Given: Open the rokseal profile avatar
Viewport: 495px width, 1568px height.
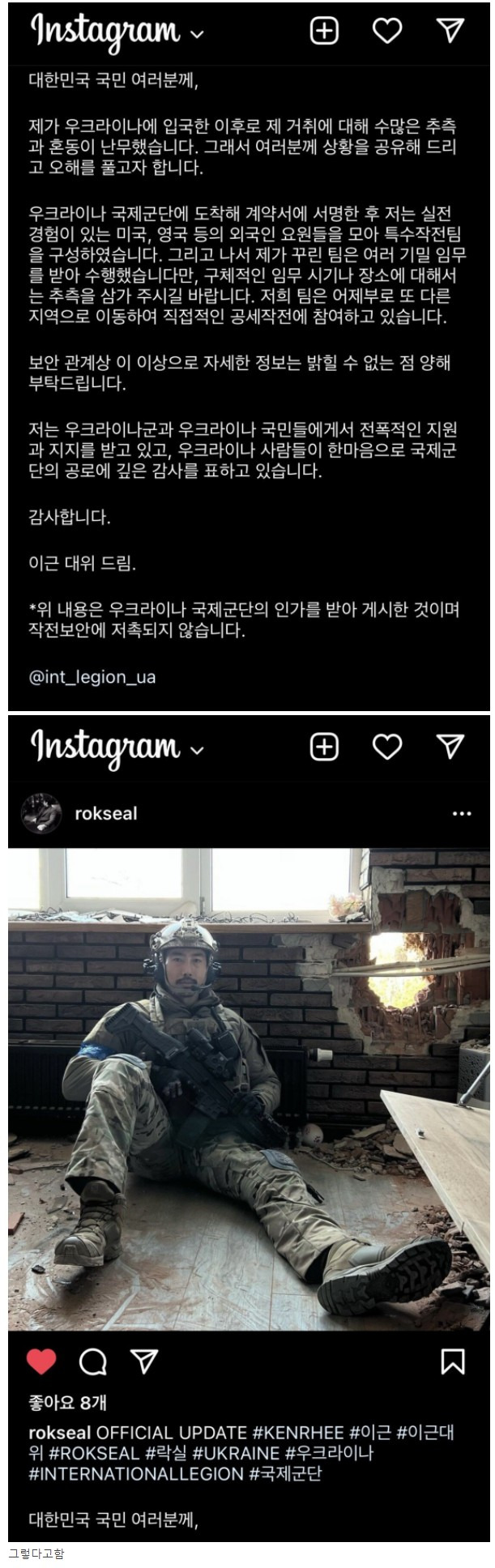Looking at the screenshot, I should pyautogui.click(x=41, y=813).
